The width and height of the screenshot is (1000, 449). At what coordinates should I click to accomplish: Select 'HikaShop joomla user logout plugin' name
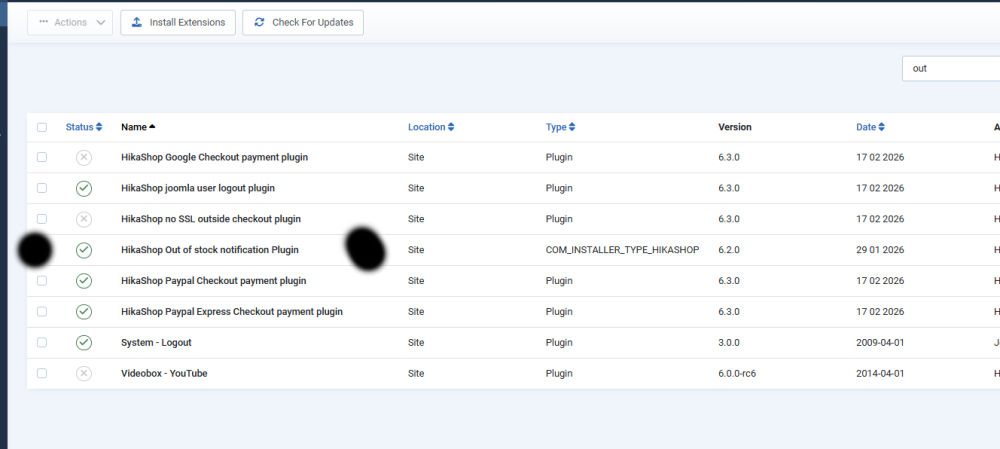pyautogui.click(x=198, y=188)
